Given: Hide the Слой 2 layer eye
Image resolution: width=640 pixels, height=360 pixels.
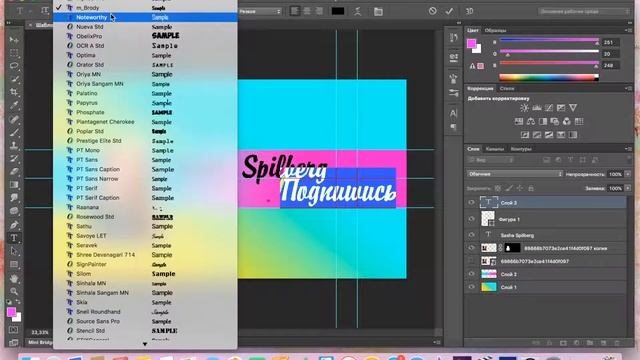Looking at the screenshot, I should [471, 274].
